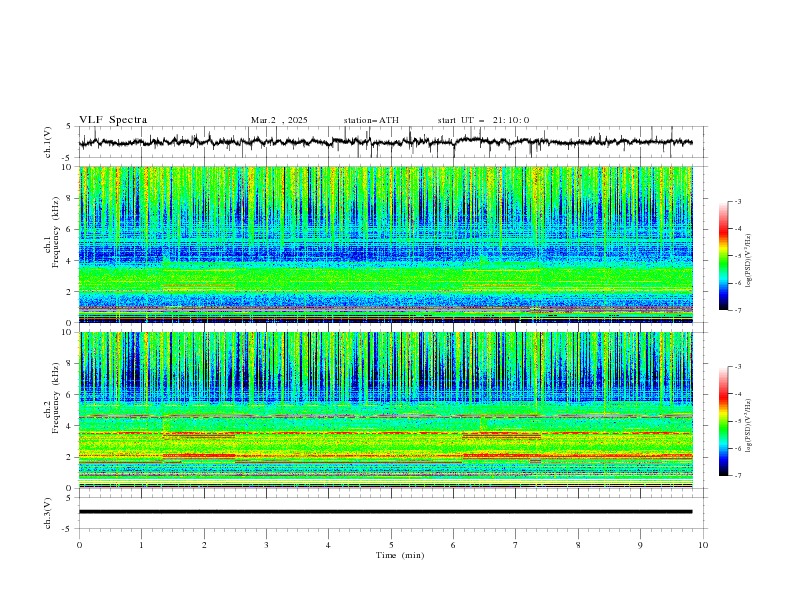Click the flat ch.3 voltage trace

(x=385, y=512)
